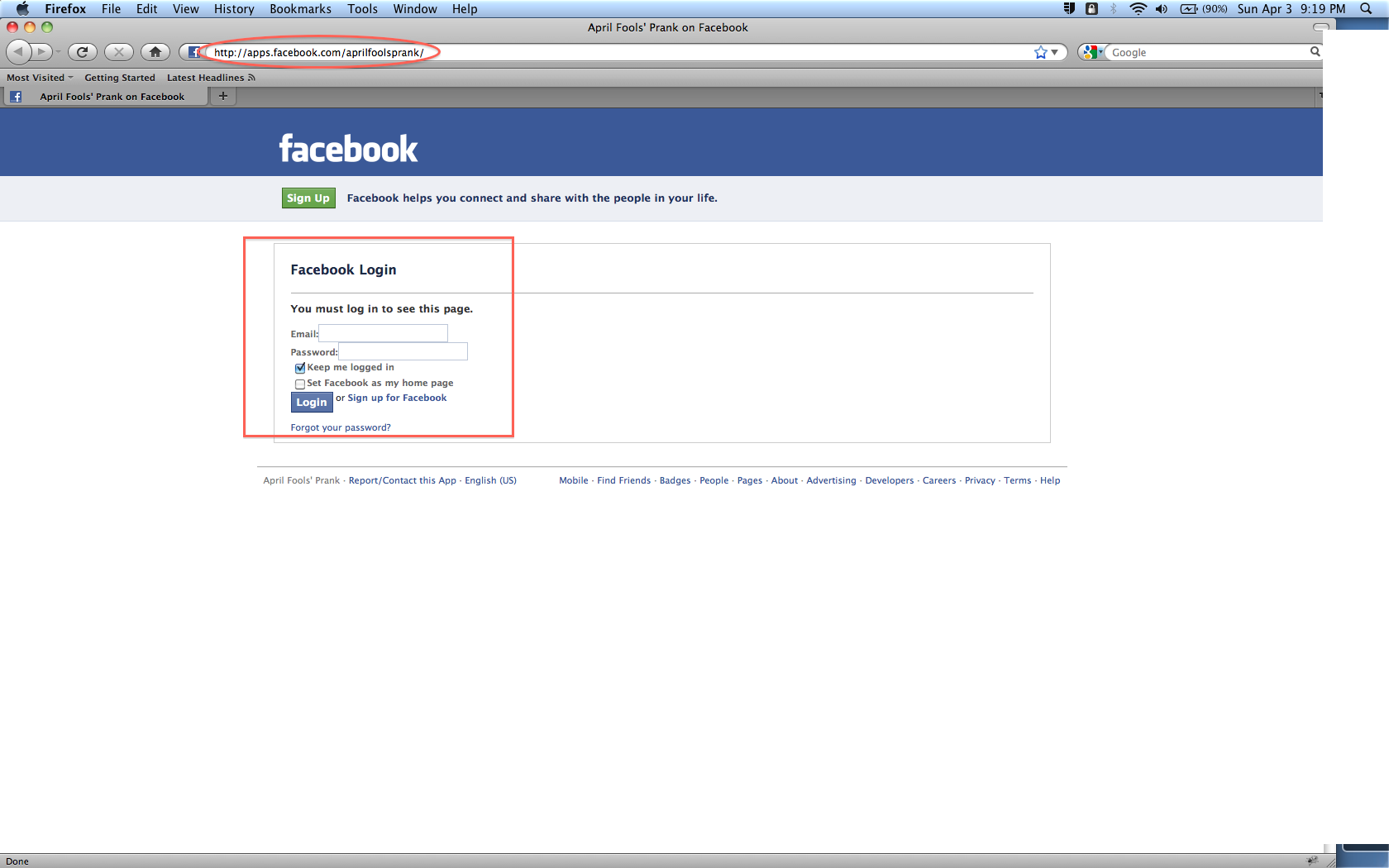The height and width of the screenshot is (868, 1389).
Task: Click into the Password input field
Action: pyautogui.click(x=403, y=351)
